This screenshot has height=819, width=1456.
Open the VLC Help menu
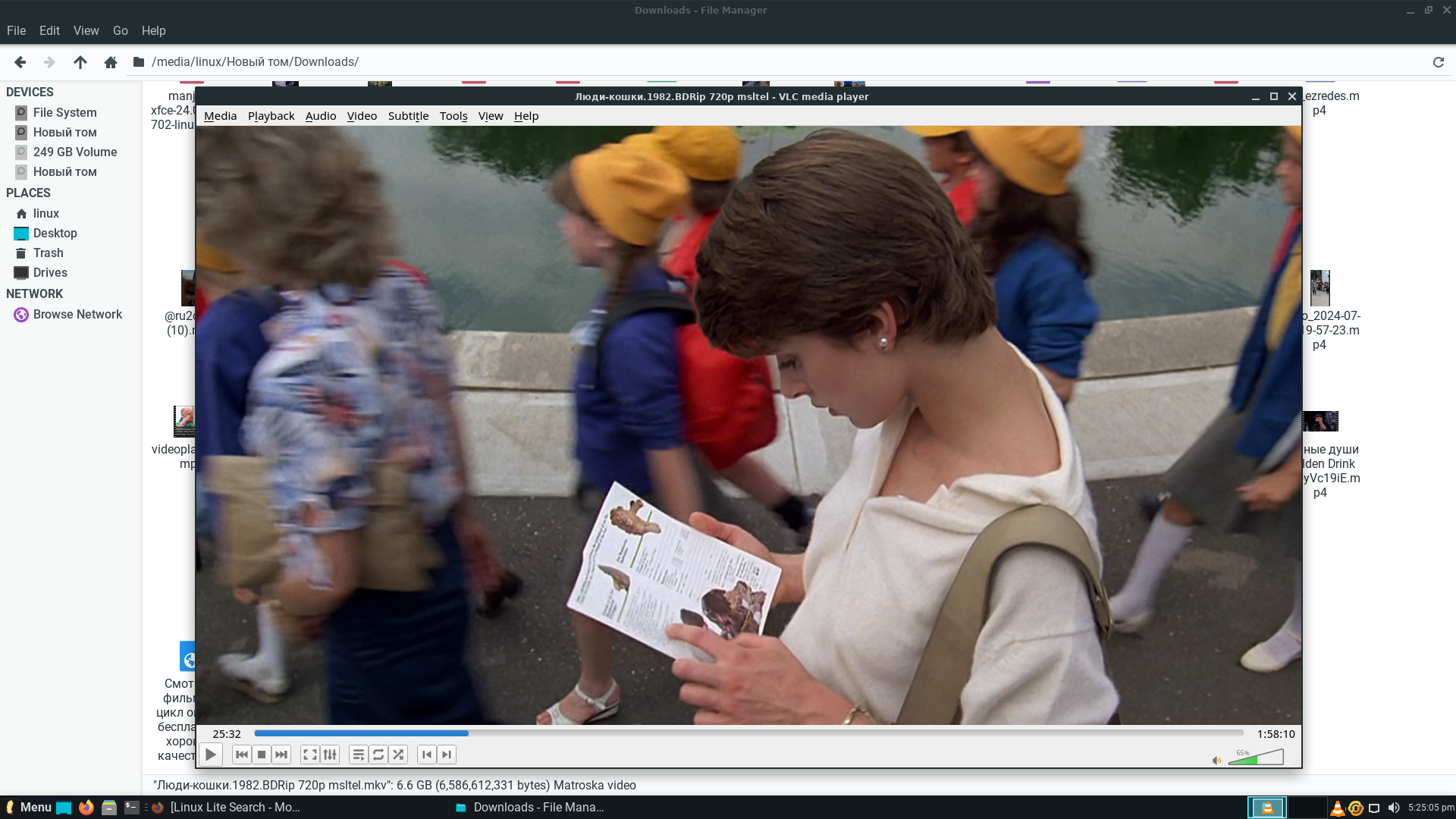pos(526,116)
